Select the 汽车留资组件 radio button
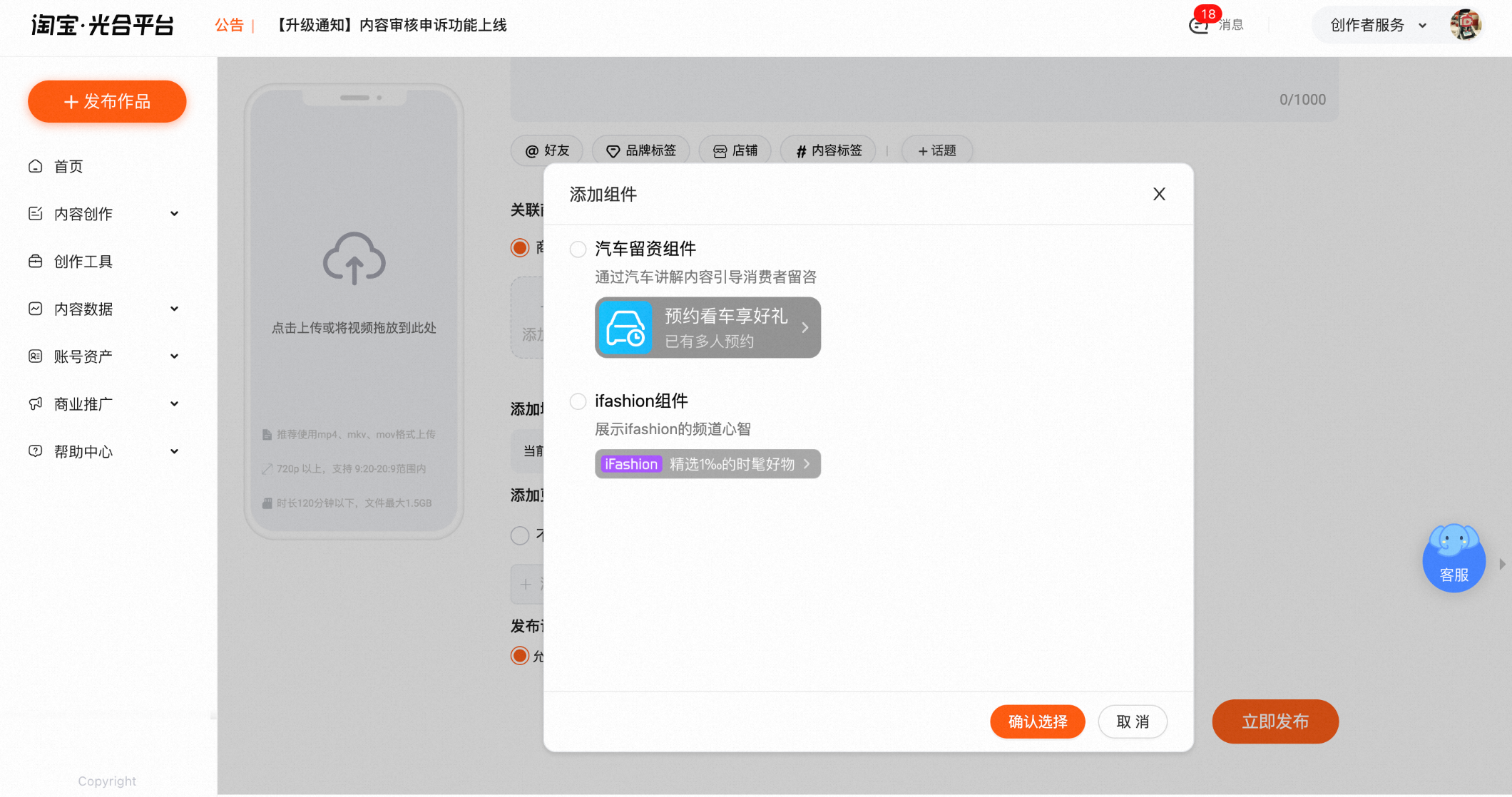 click(x=578, y=249)
